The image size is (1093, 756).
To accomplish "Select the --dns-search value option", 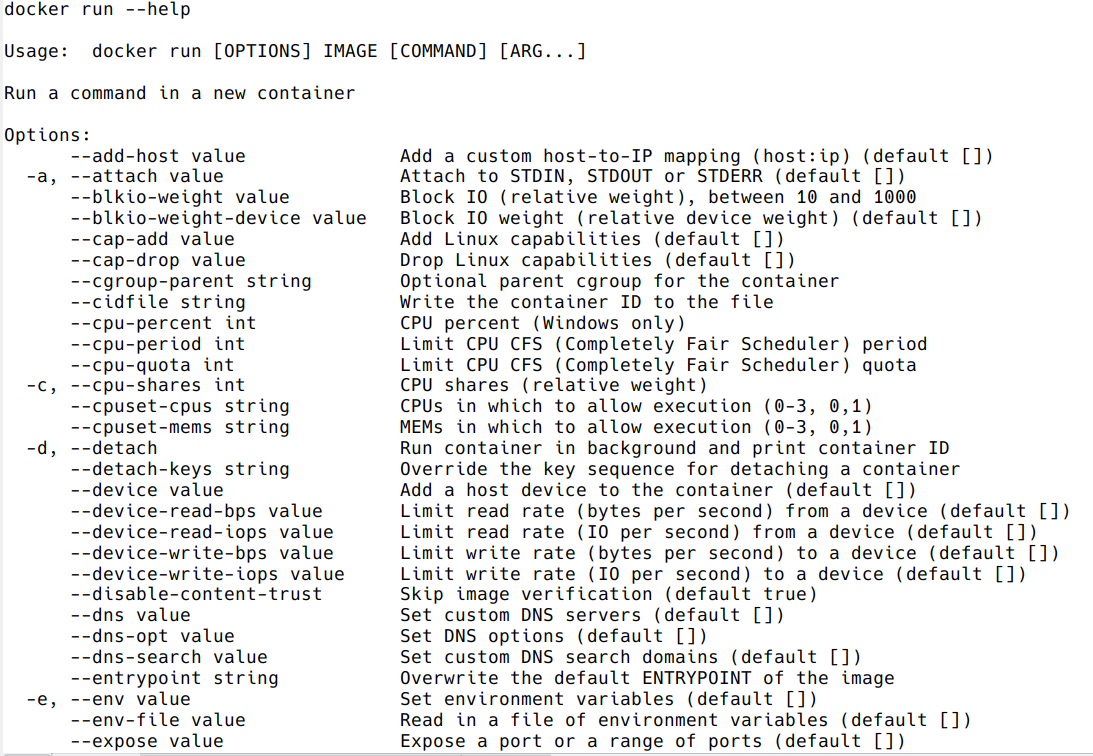I will [169, 657].
